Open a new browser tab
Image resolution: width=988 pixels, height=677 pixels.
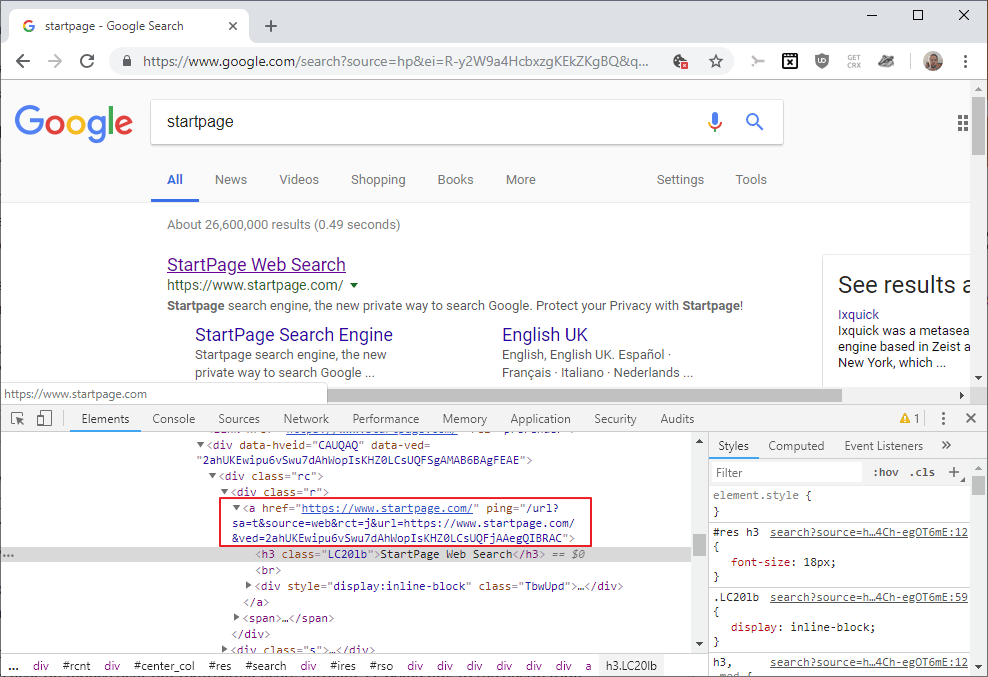271,26
